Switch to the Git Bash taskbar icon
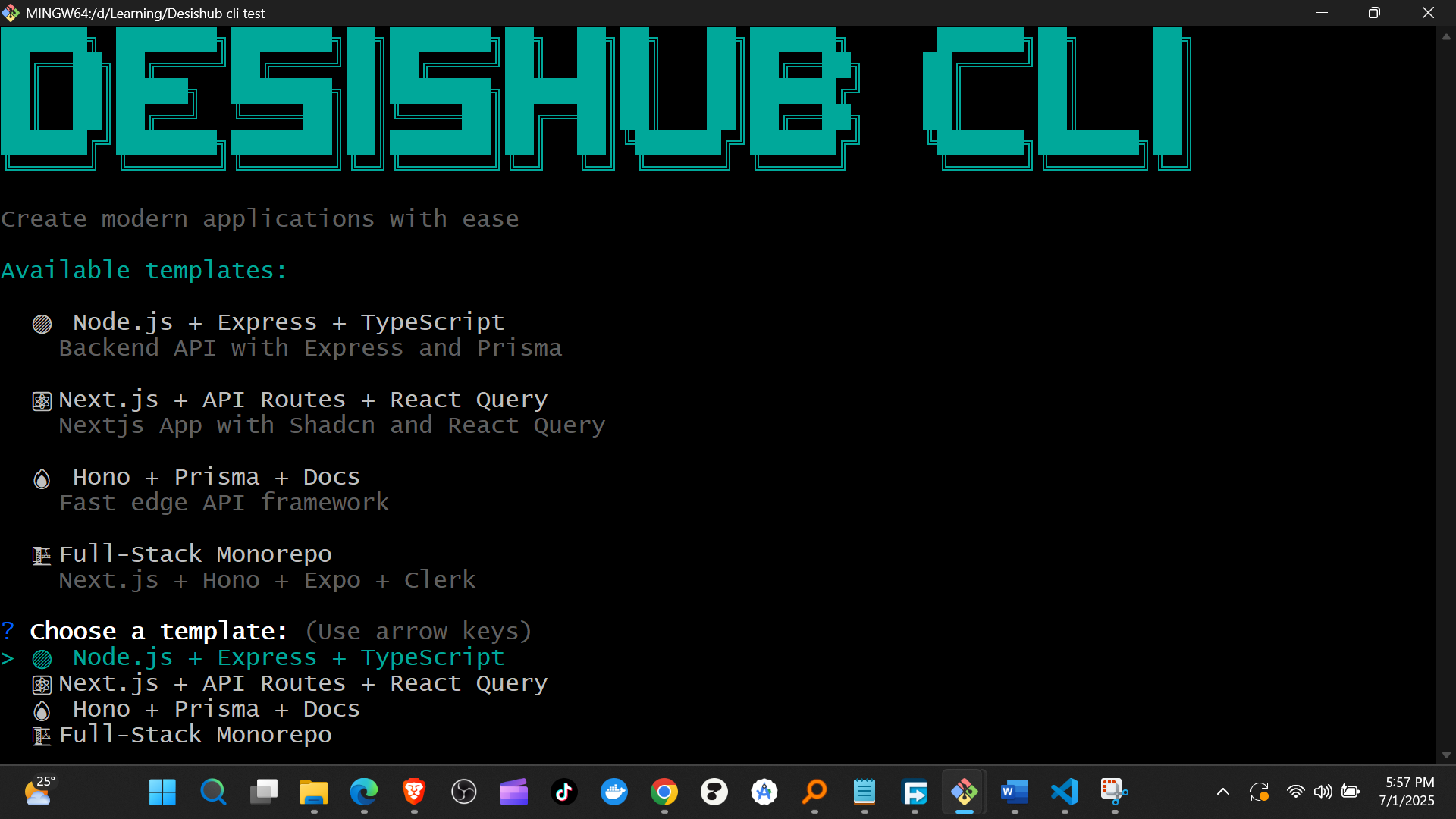Viewport: 1456px width, 819px height. pos(965,792)
